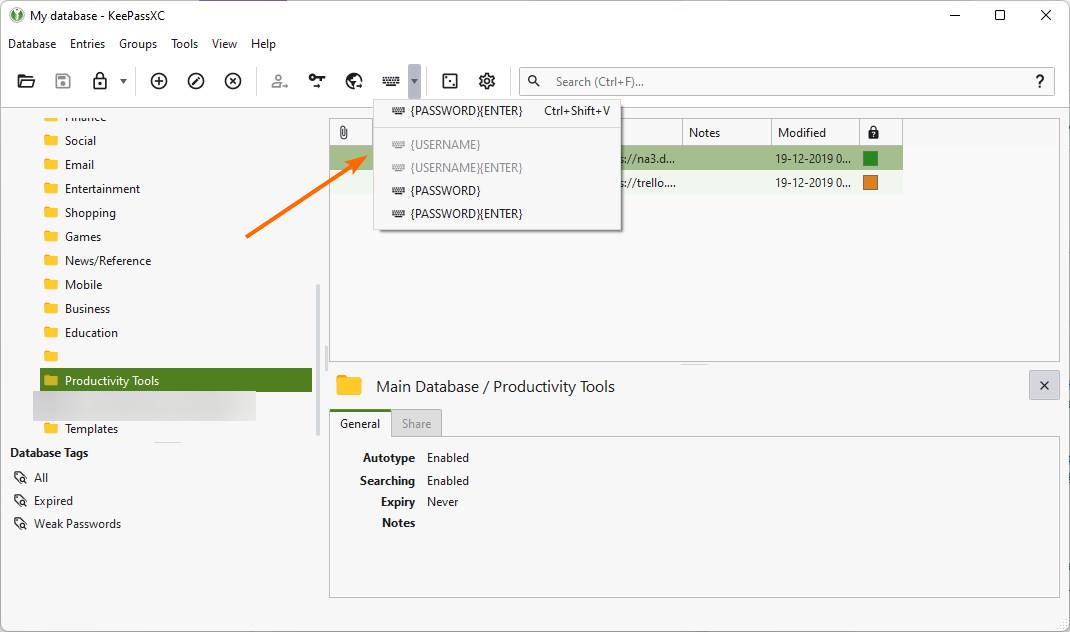The height and width of the screenshot is (632, 1070).
Task: Choose {USERNAME}{ENTER} auto-type option
Action: (x=497, y=168)
